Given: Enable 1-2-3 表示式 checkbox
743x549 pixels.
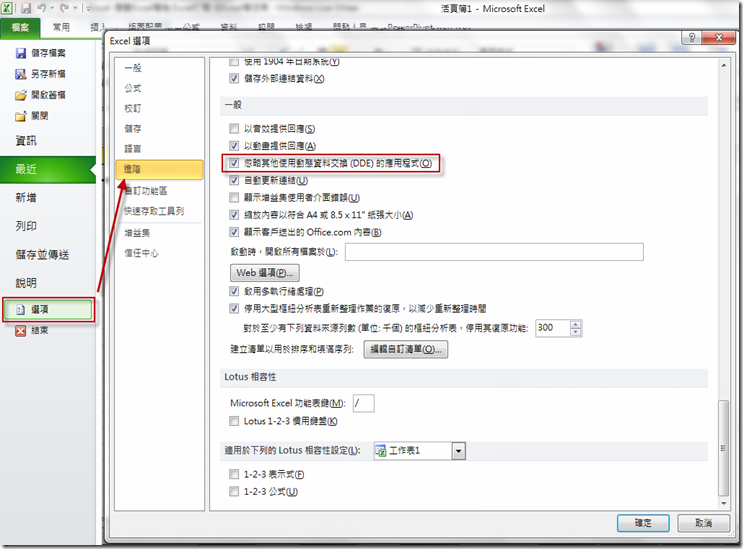Looking at the screenshot, I should pyautogui.click(x=234, y=474).
